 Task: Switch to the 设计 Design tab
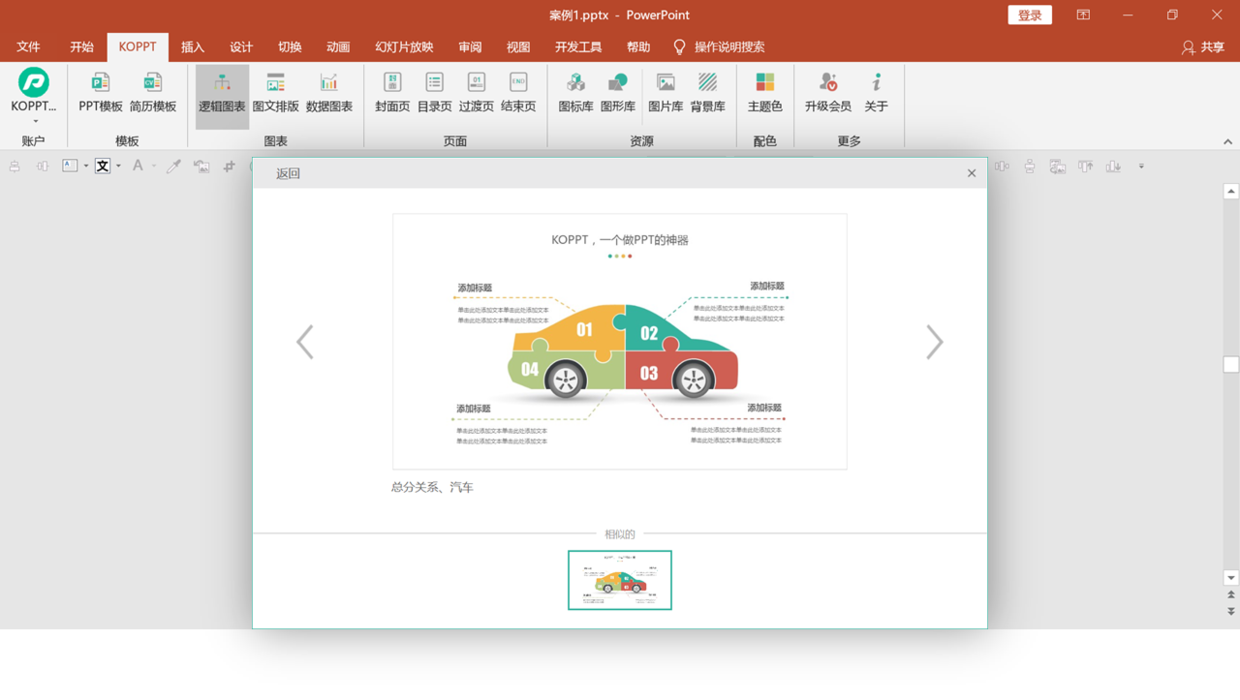coord(241,47)
